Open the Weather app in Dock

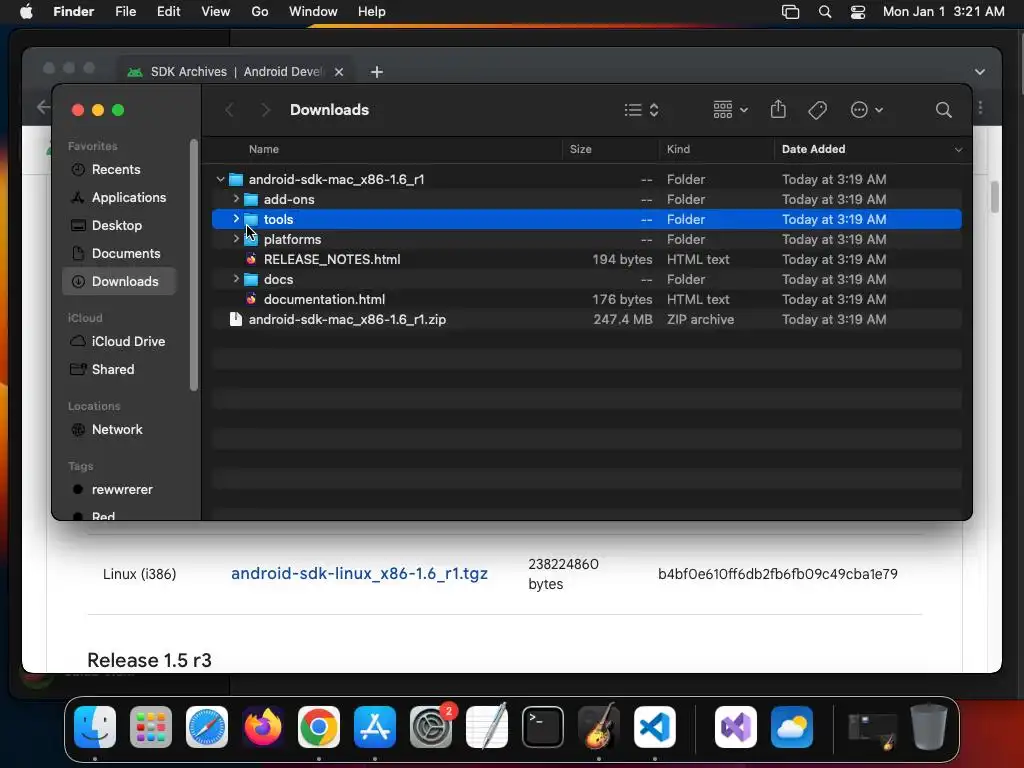click(792, 727)
